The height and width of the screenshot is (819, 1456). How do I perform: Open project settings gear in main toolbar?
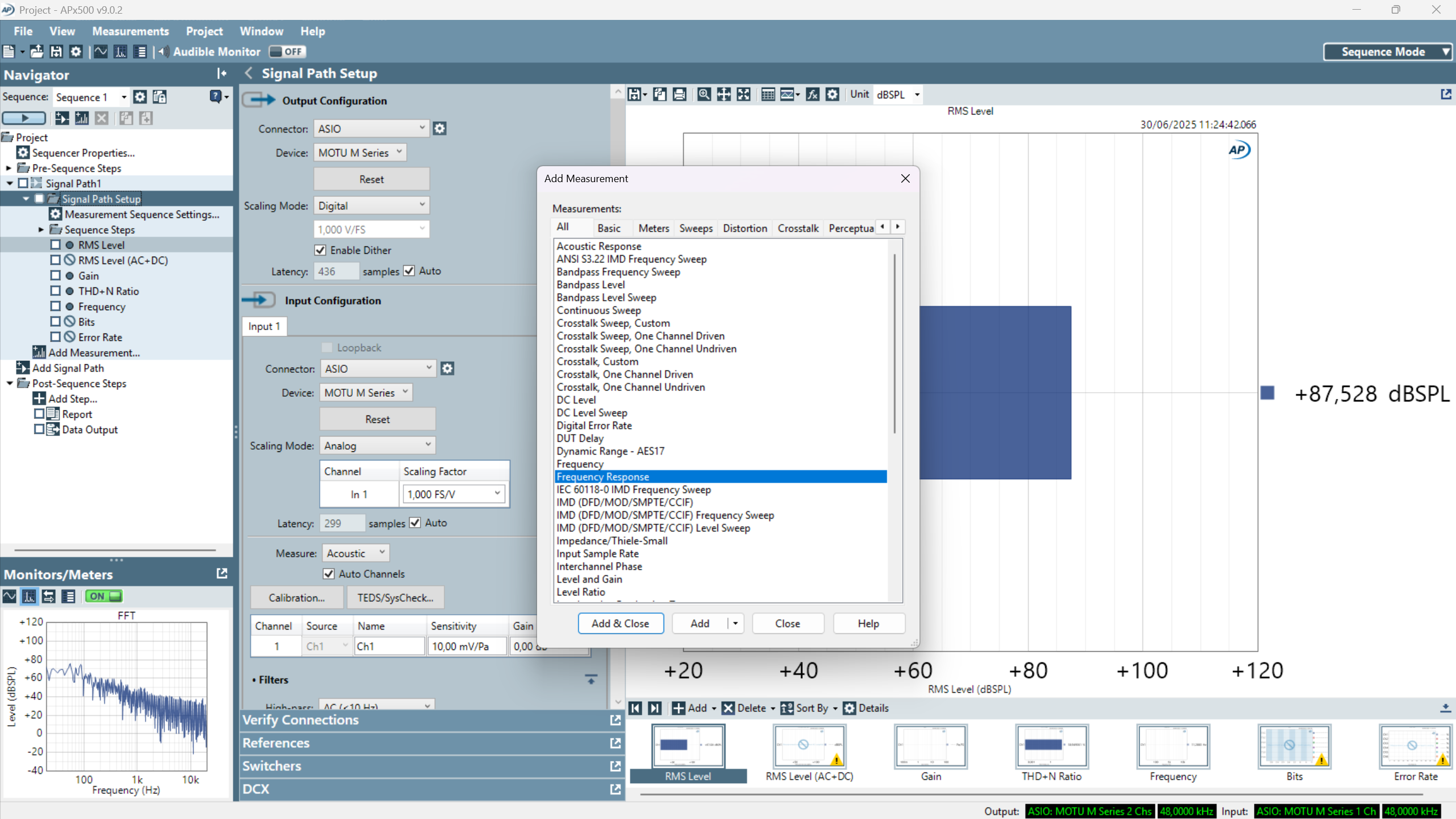pyautogui.click(x=76, y=52)
